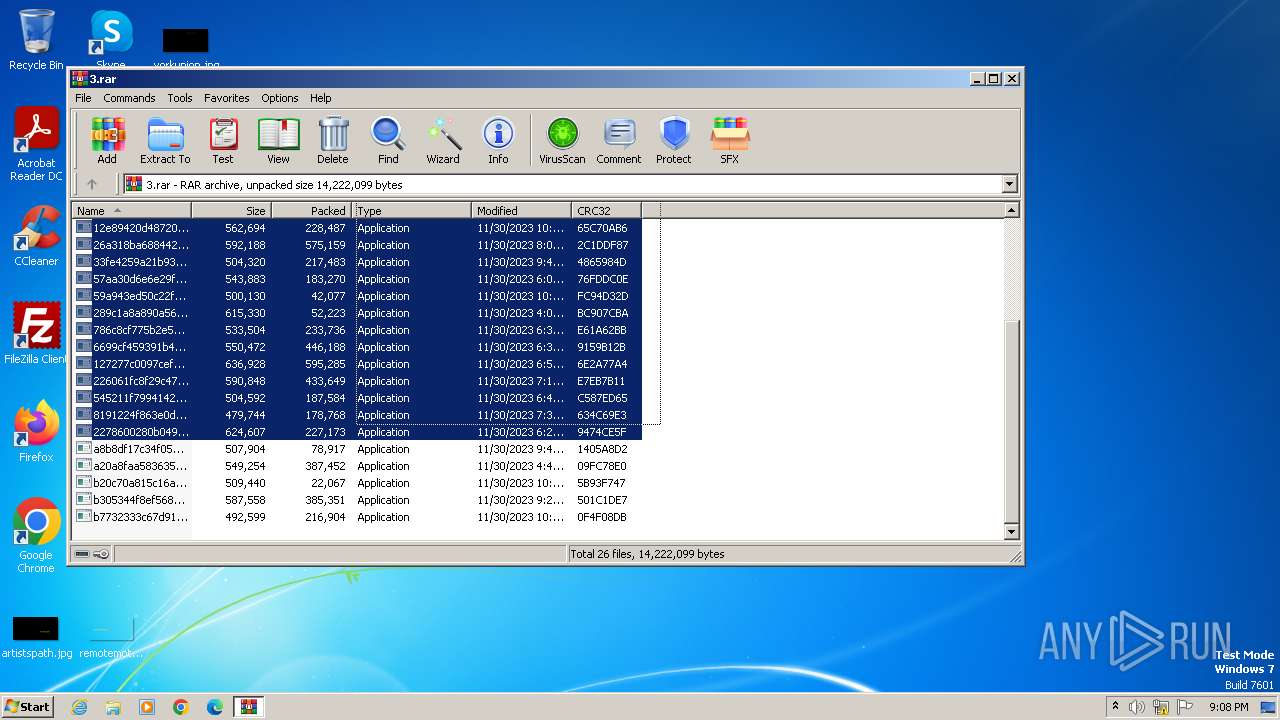This screenshot has height=720, width=1280.
Task: Open the Find tool
Action: [x=388, y=140]
